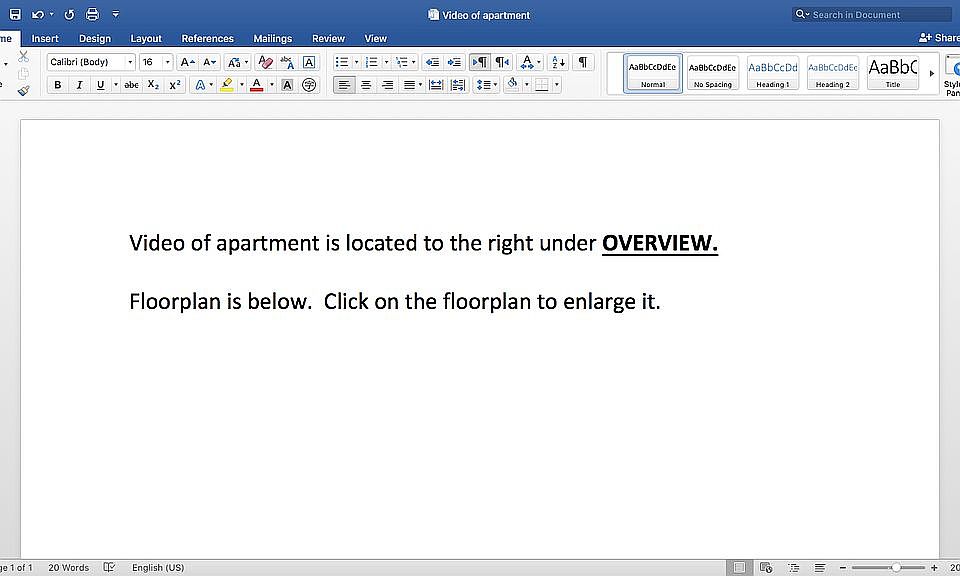Click the Increase Indent icon
Image resolution: width=960 pixels, height=576 pixels.
point(454,62)
